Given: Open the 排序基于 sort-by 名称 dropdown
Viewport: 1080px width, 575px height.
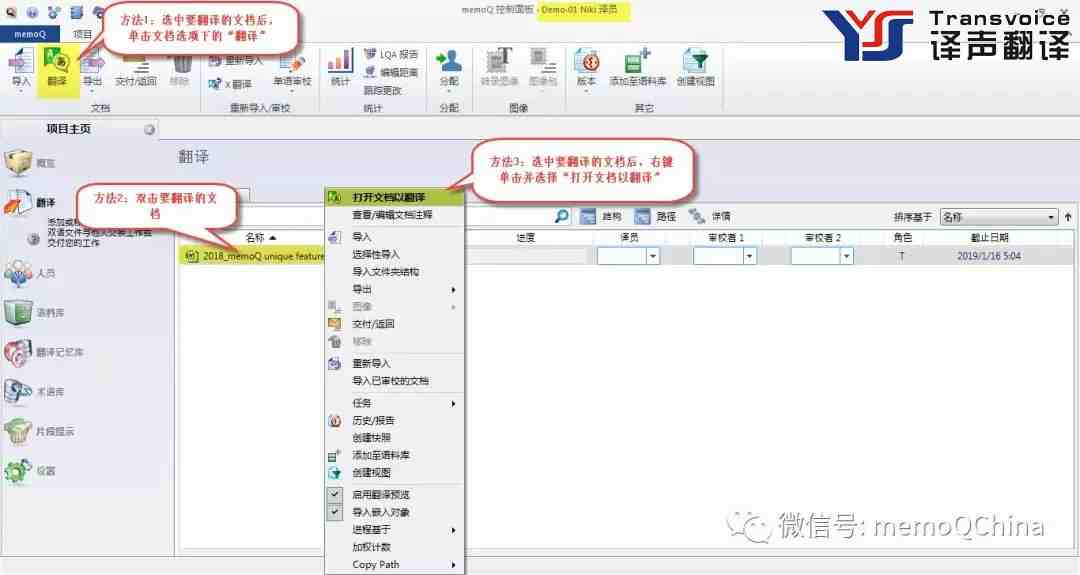Looking at the screenshot, I should tap(998, 217).
